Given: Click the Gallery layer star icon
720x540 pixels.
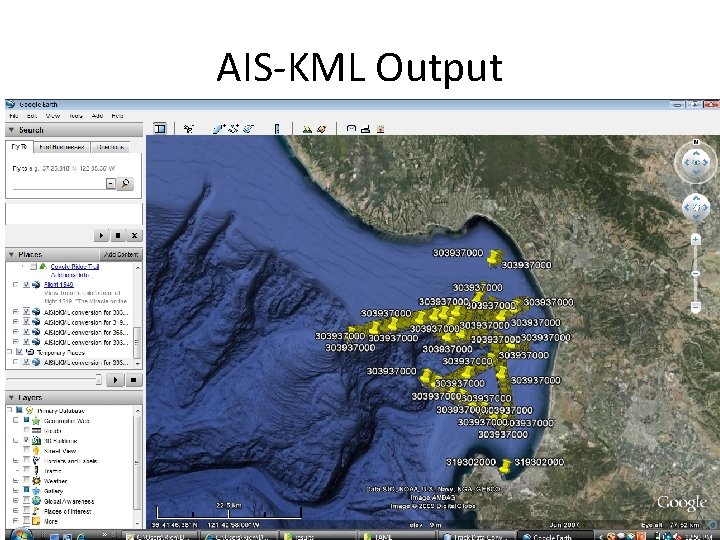Looking at the screenshot, I should coord(36,491).
